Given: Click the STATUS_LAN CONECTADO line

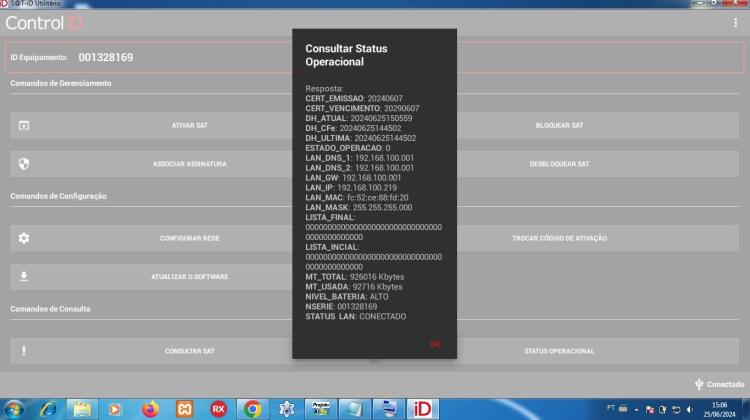Looking at the screenshot, I should [x=356, y=317].
